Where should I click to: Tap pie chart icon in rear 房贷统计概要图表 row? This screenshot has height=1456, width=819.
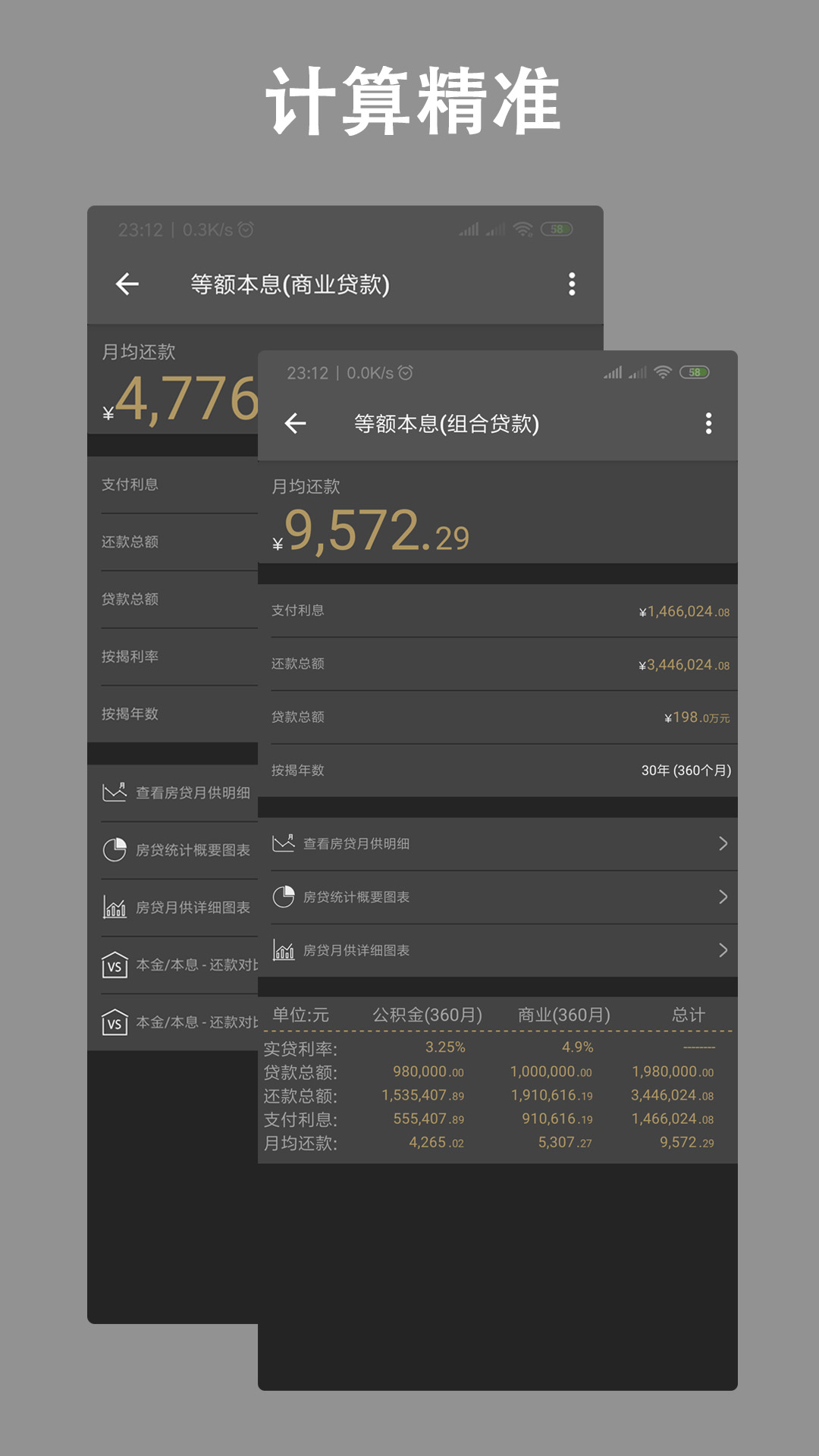coord(115,850)
